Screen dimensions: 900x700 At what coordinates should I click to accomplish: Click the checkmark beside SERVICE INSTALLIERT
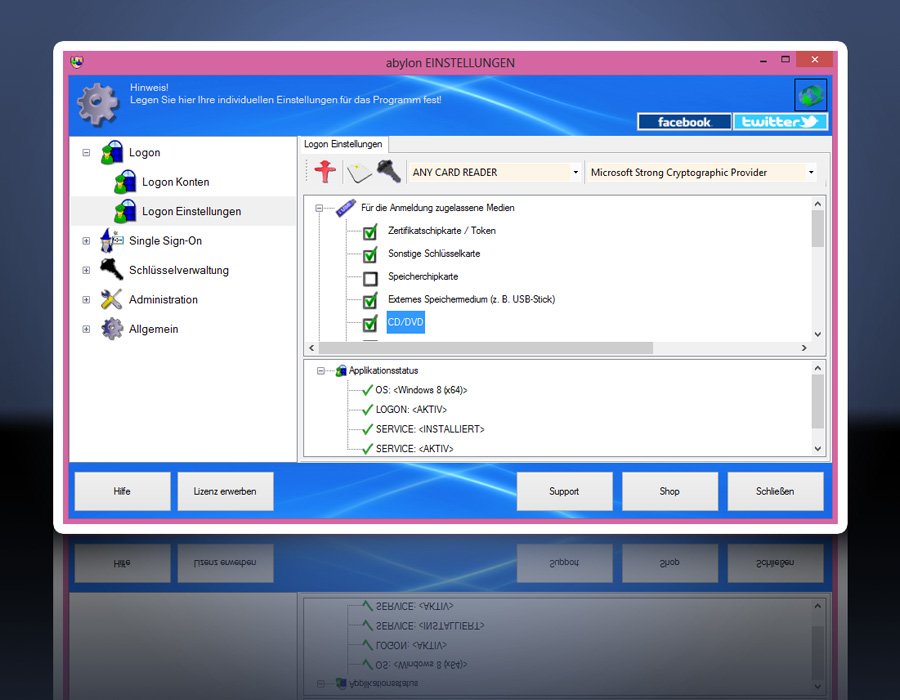point(367,429)
